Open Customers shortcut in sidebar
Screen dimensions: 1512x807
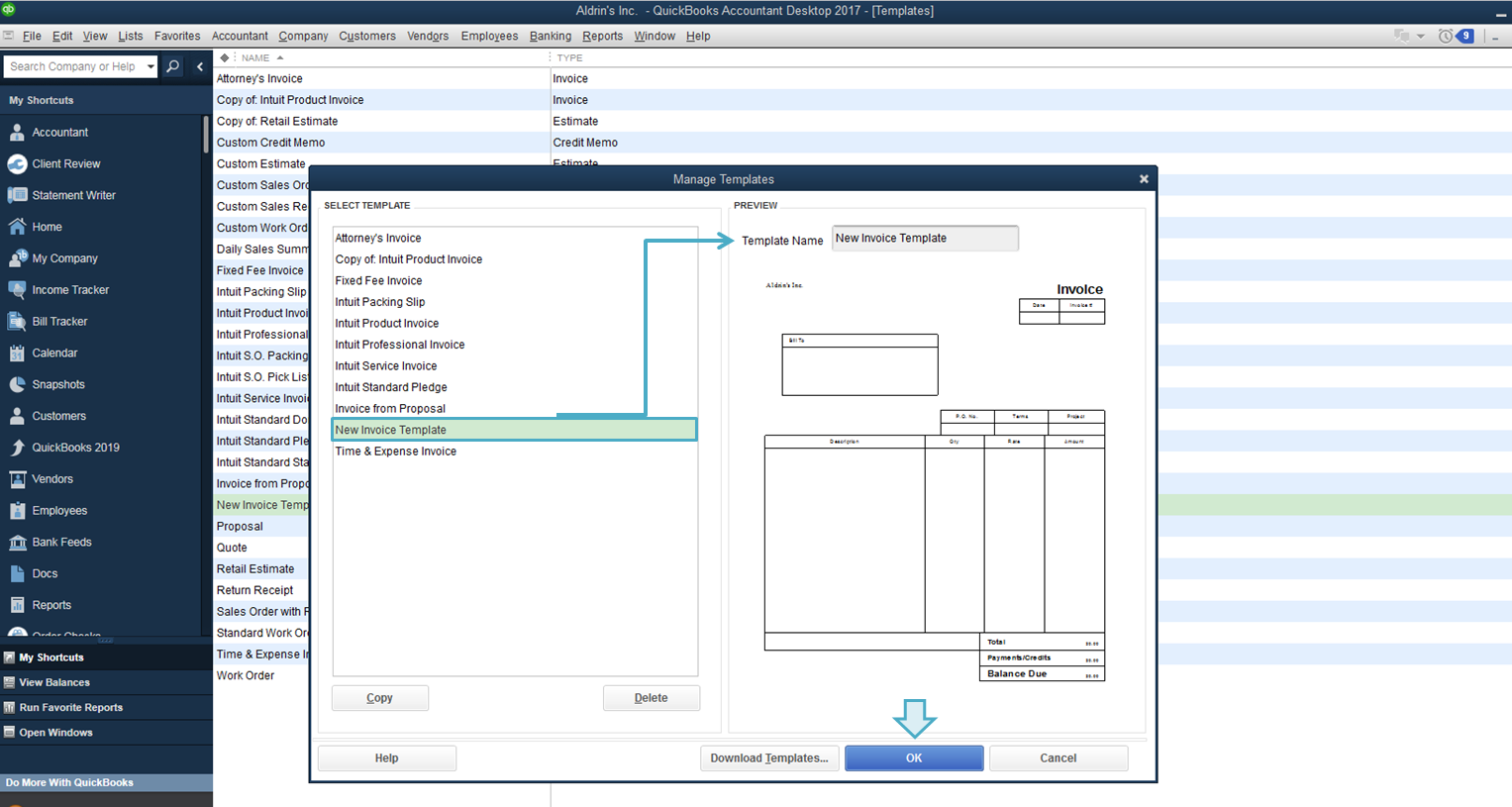pyautogui.click(x=58, y=417)
